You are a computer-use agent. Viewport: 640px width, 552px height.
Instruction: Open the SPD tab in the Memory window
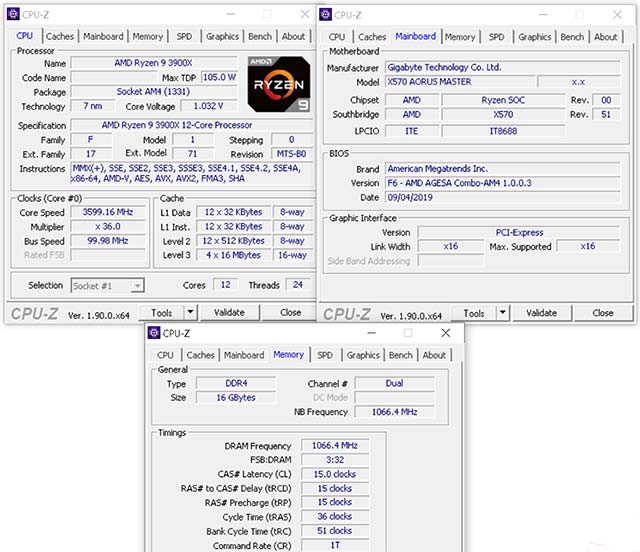(x=325, y=355)
